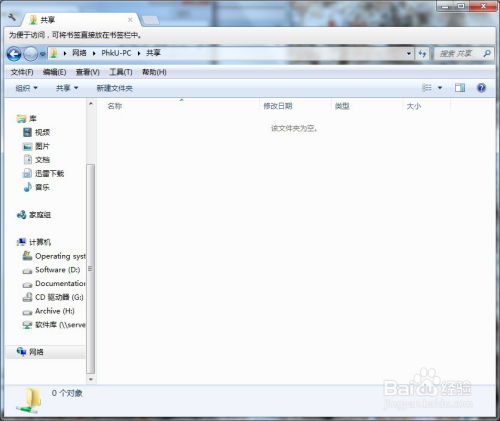
Task: Click the 搜索 共享 search field
Action: coord(458,53)
